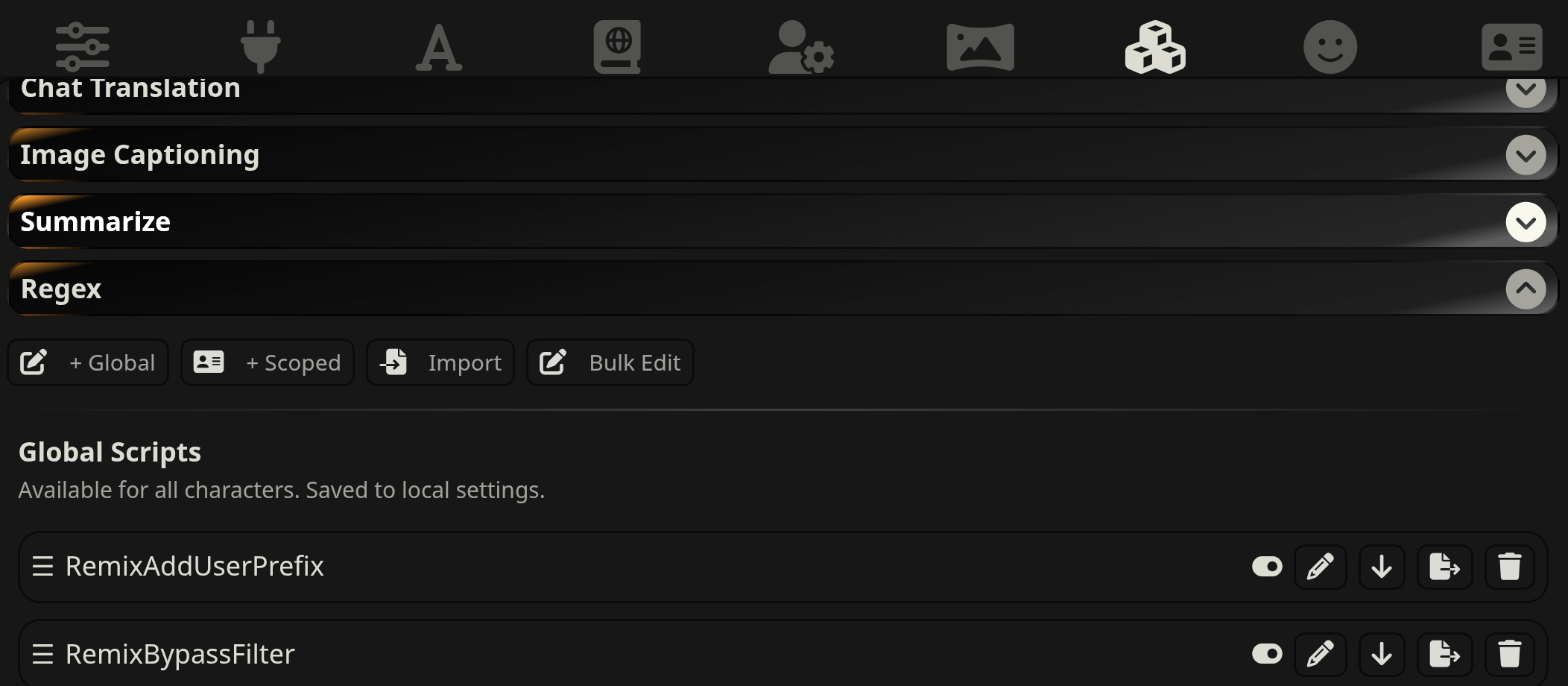Grab RemixAddUserPrefix drag handle
1568x686 pixels.
[42, 567]
